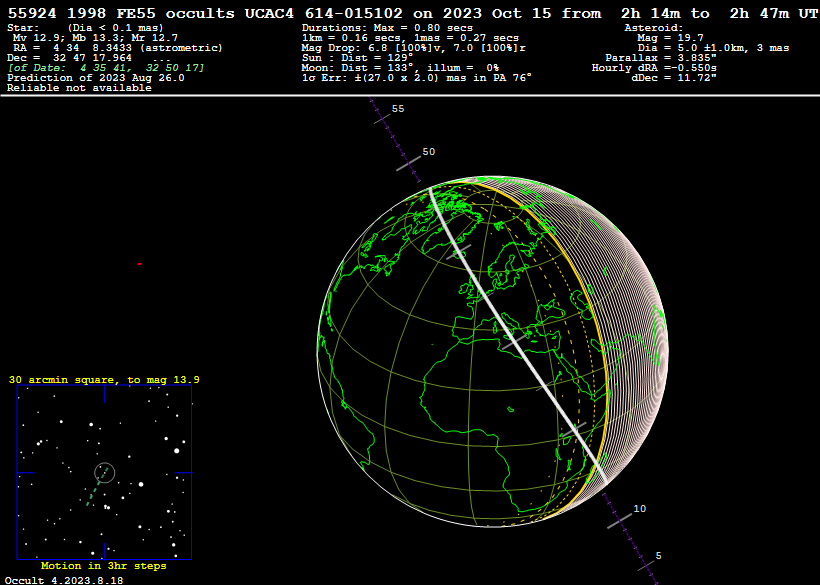Click the small red dot left of globe
The width and height of the screenshot is (820, 585).
tap(140, 264)
